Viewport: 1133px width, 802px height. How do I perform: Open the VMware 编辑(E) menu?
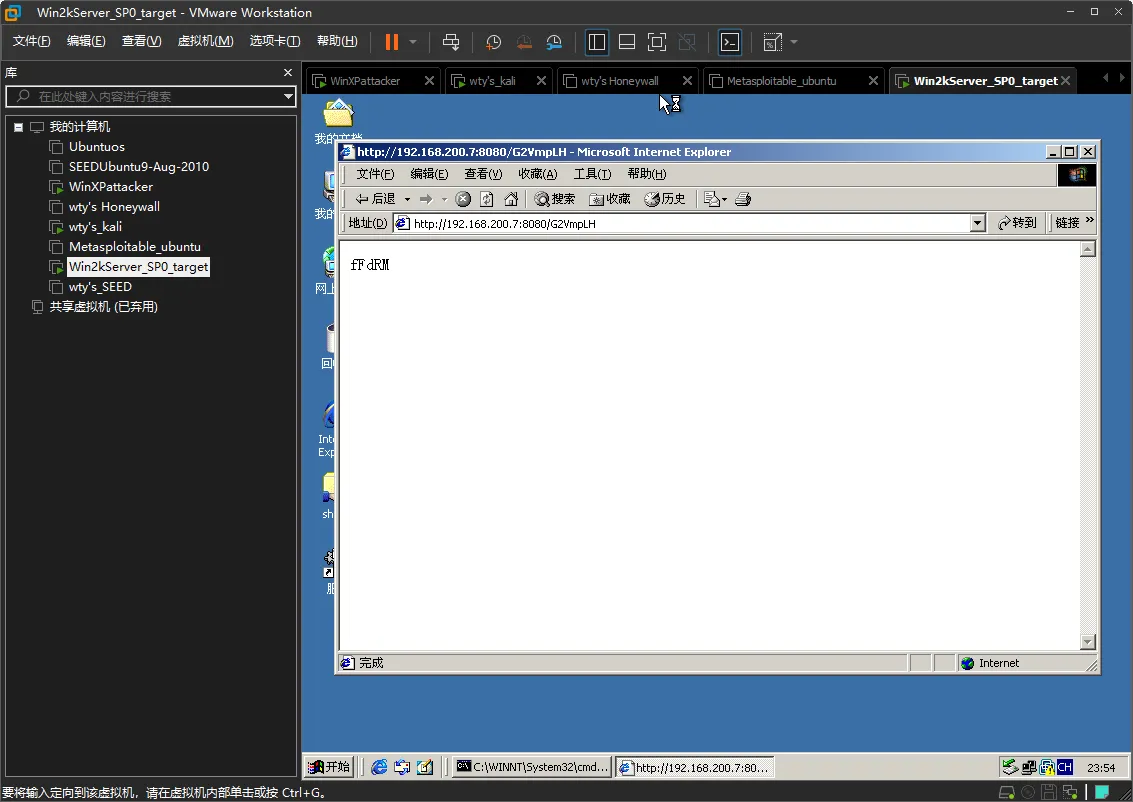point(86,41)
